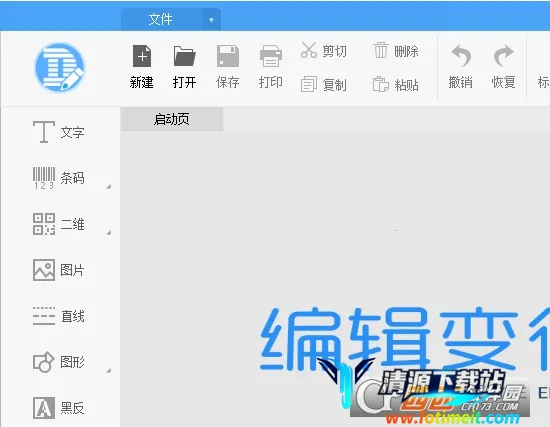
Task: Paste using the 粘贴 clipboard icon
Action: coord(381,84)
